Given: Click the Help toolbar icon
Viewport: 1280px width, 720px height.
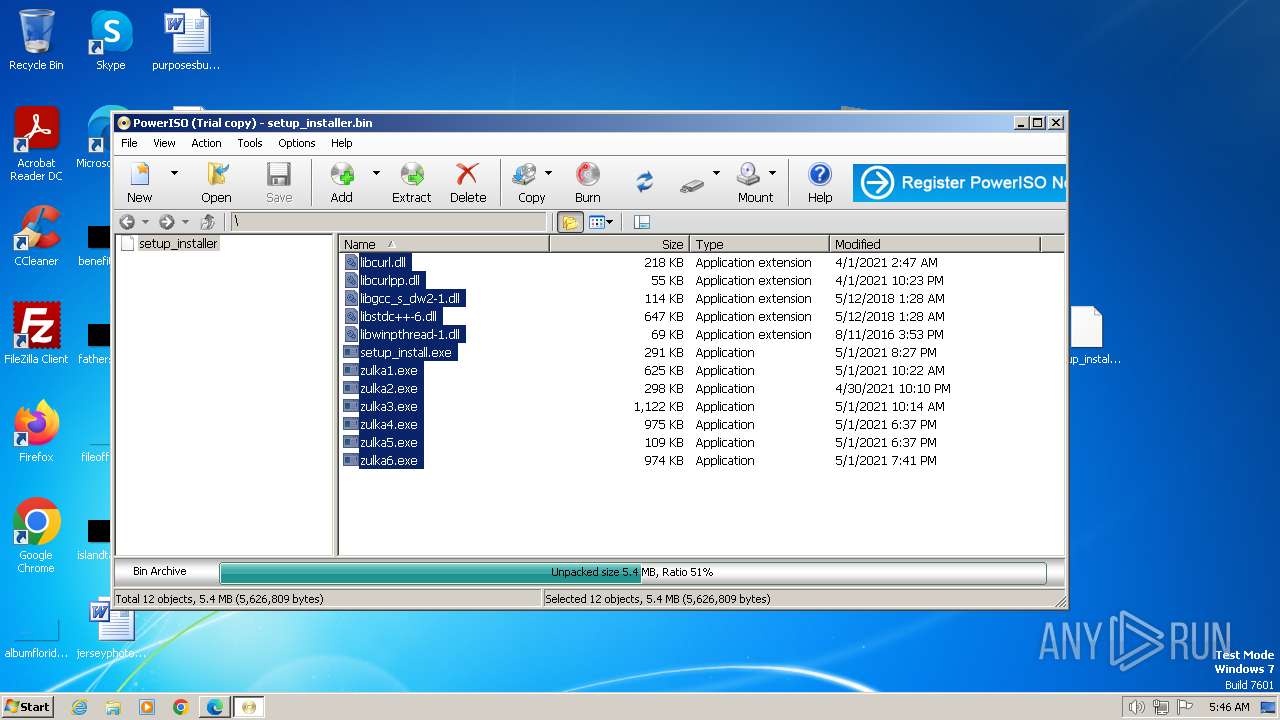Looking at the screenshot, I should [820, 182].
